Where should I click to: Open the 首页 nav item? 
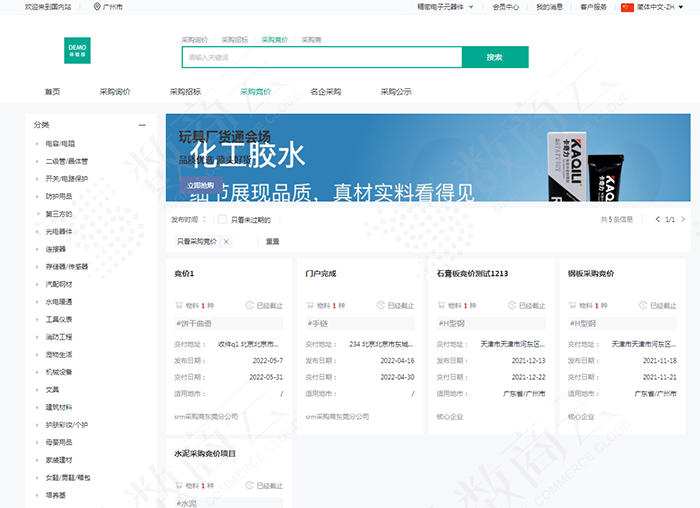(52, 92)
